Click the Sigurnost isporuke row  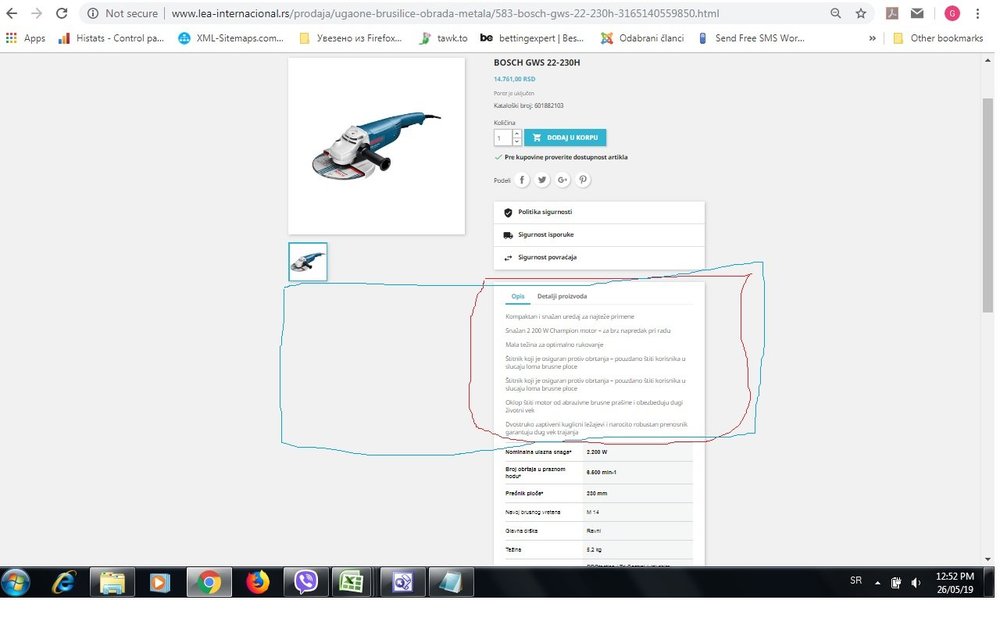[599, 235]
